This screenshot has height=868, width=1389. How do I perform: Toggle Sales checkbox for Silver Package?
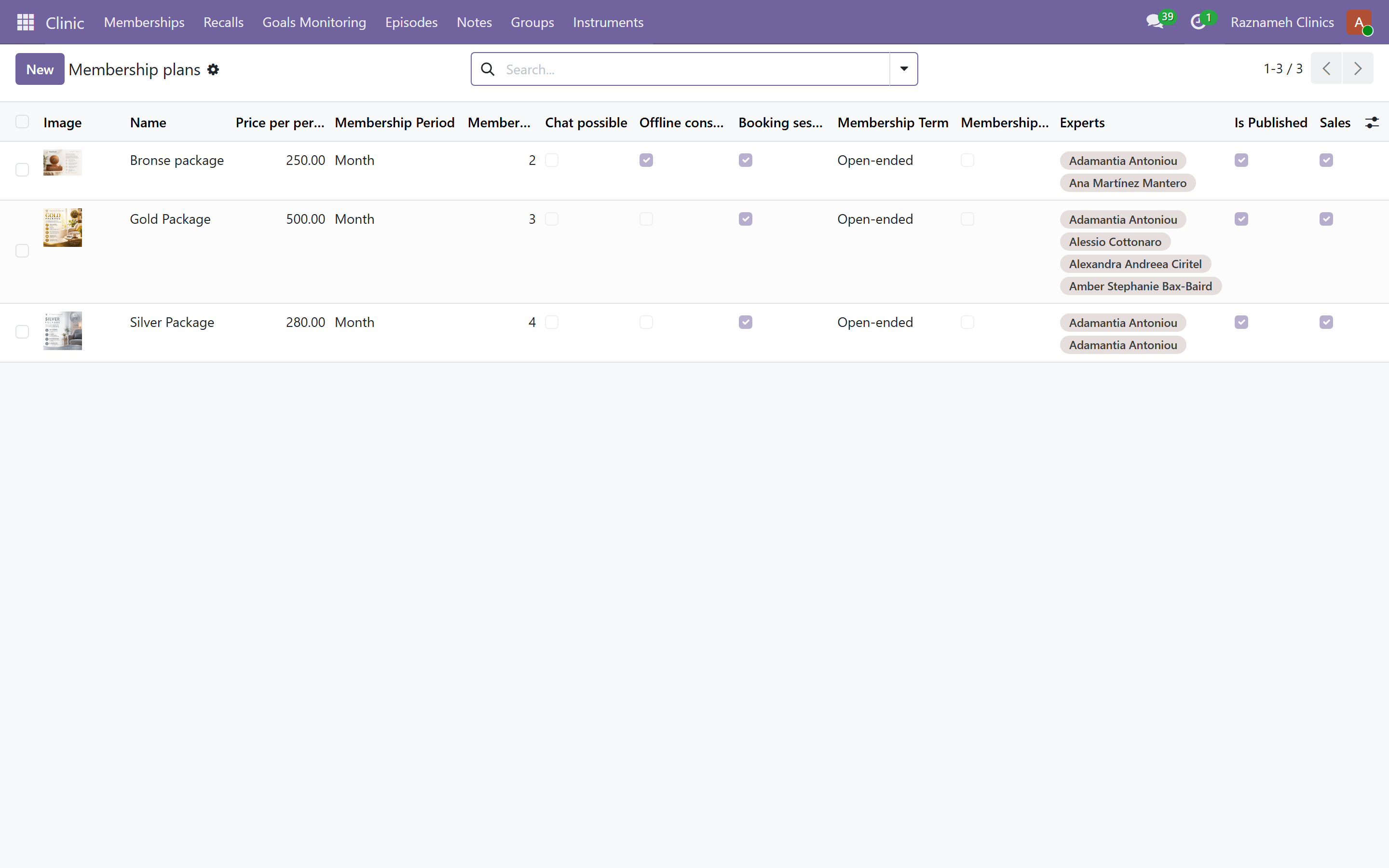(1326, 322)
